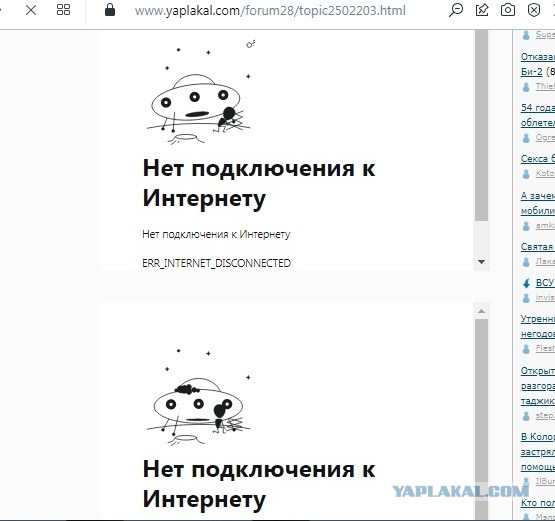Open the sidebar topic starting 'Отказа'
Viewport: 555px width, 521px height.
pyautogui.click(x=538, y=57)
